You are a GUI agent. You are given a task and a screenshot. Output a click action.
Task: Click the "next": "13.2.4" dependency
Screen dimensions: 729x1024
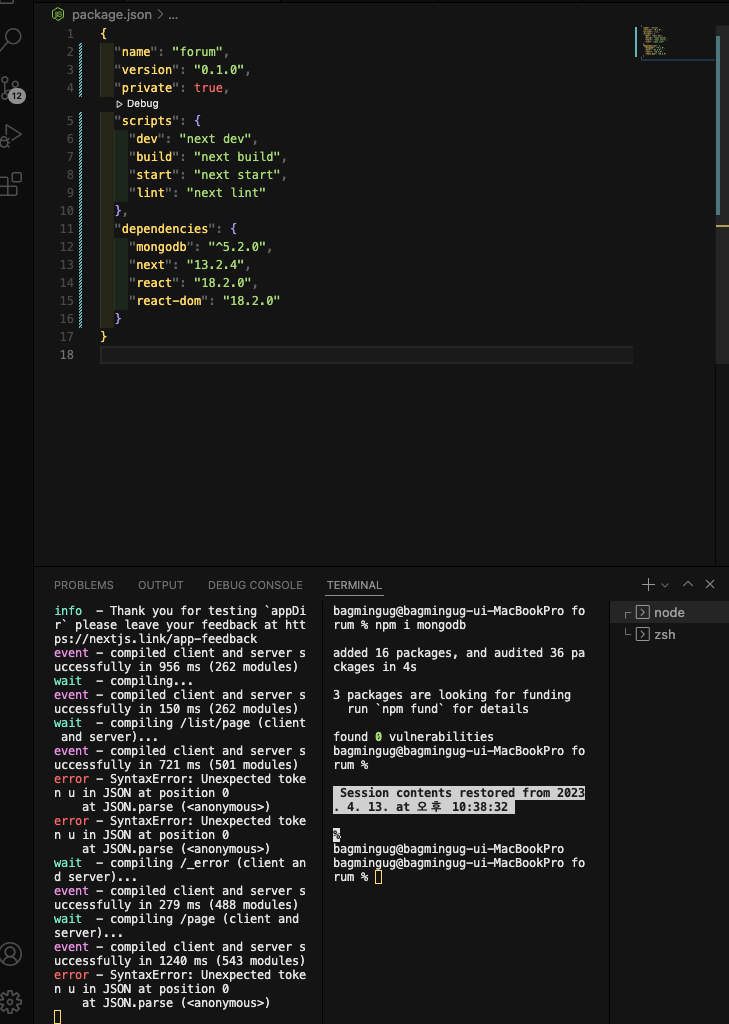pyautogui.click(x=189, y=265)
